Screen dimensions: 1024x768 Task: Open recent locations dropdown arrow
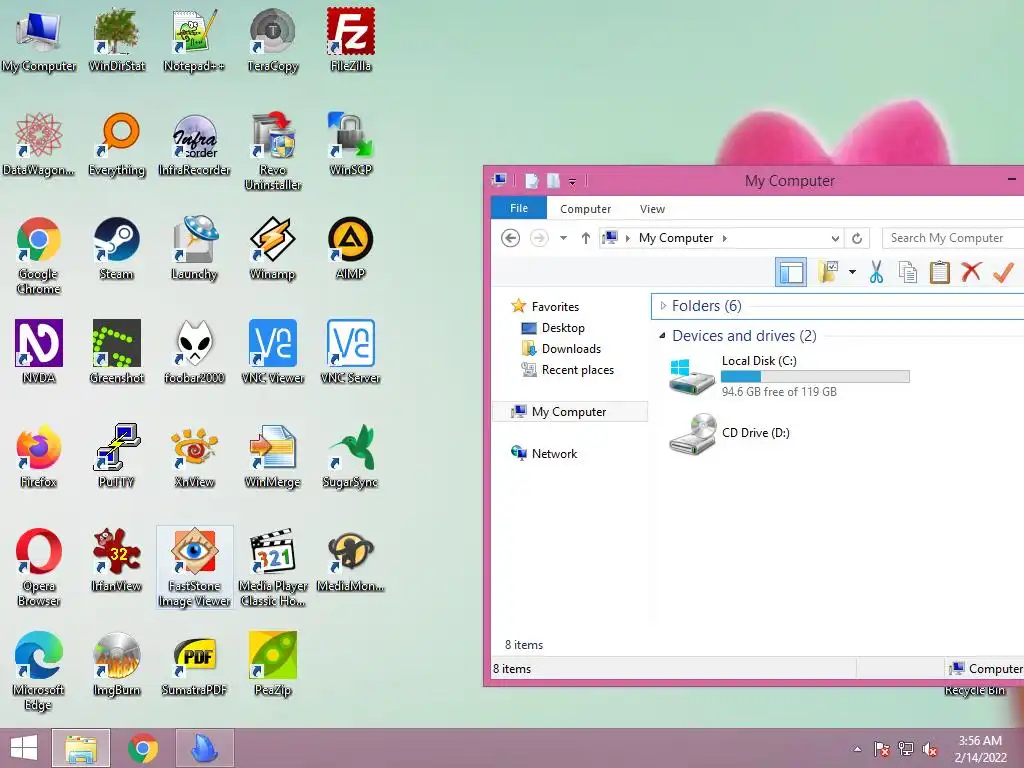[563, 238]
